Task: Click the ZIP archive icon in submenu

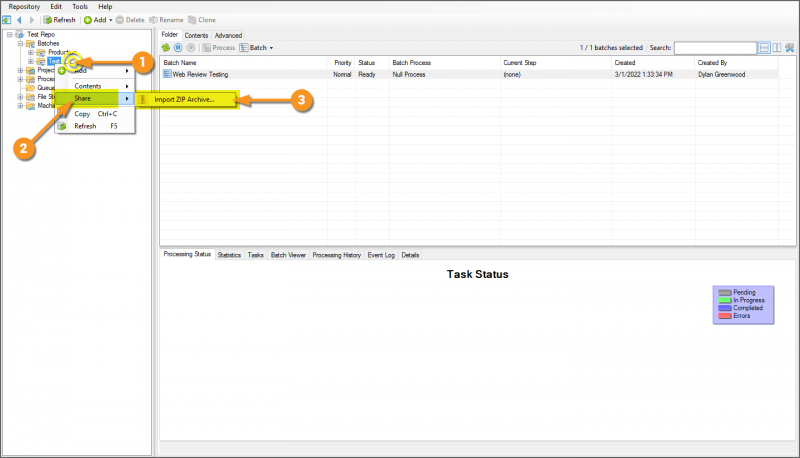Action: [x=143, y=99]
